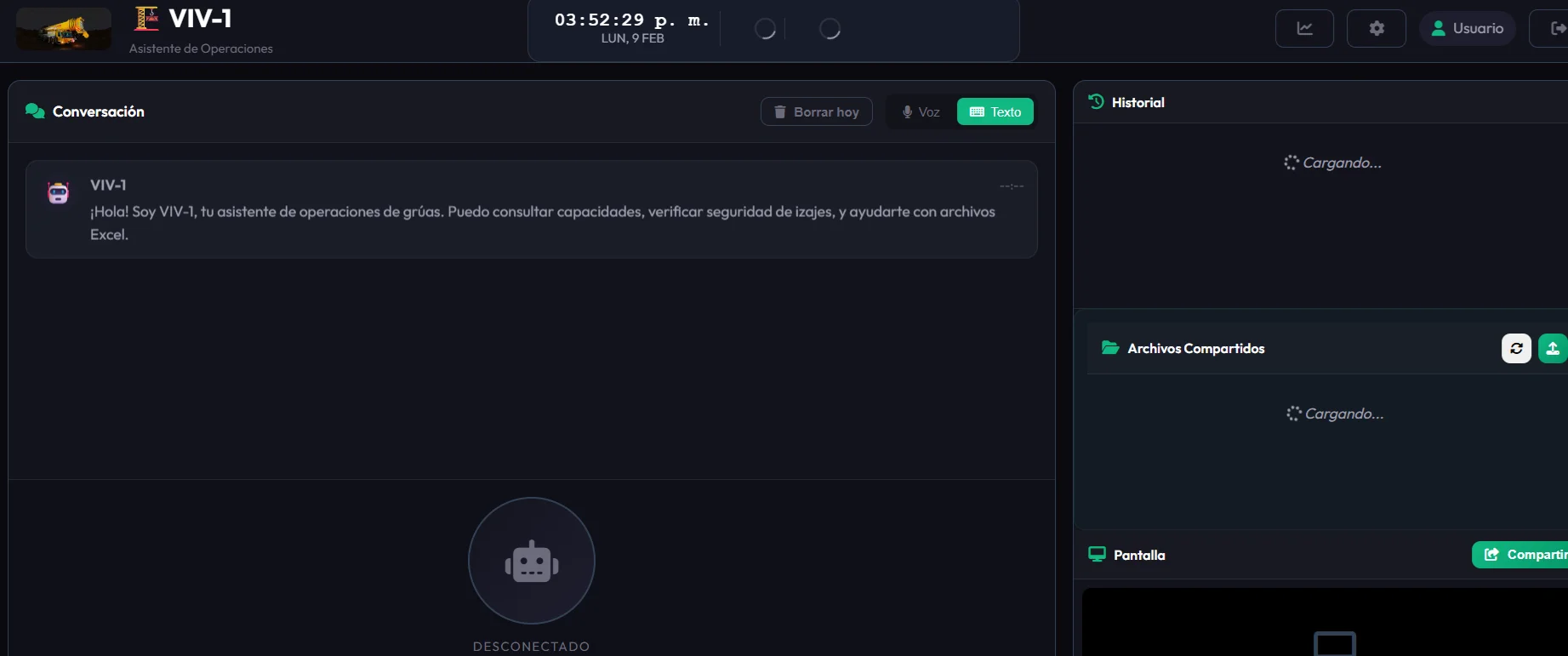Open the Usuario profile button
This screenshot has width=1568, height=656.
pos(1468,28)
